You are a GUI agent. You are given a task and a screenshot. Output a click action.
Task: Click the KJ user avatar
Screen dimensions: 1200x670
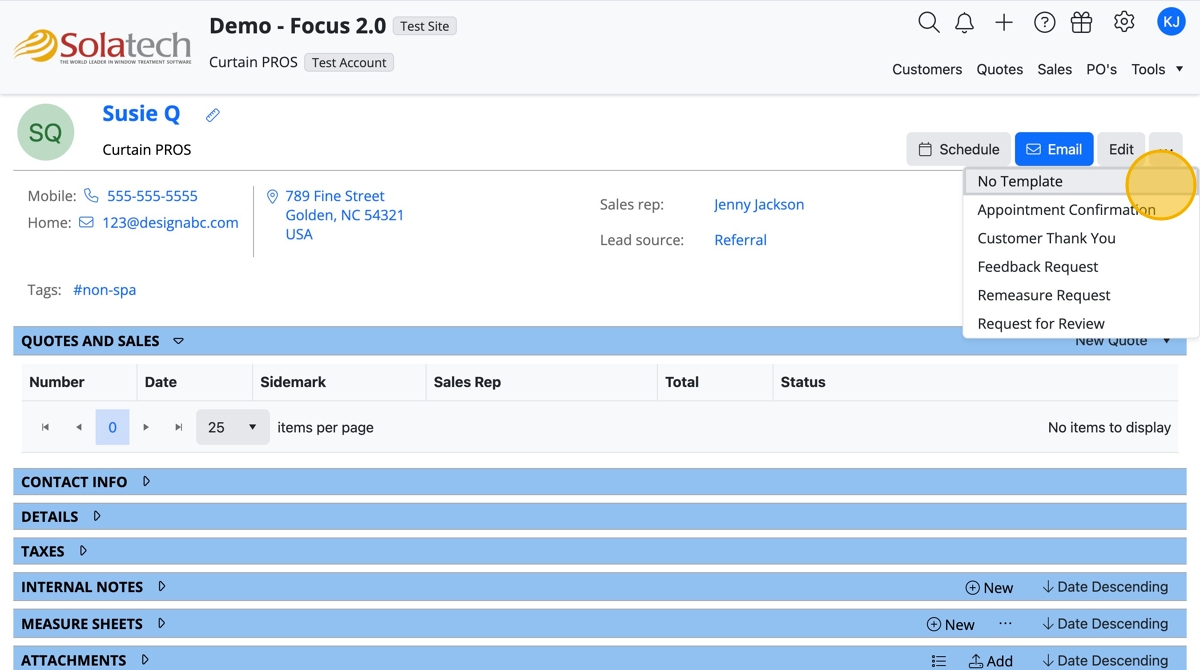(x=1170, y=21)
